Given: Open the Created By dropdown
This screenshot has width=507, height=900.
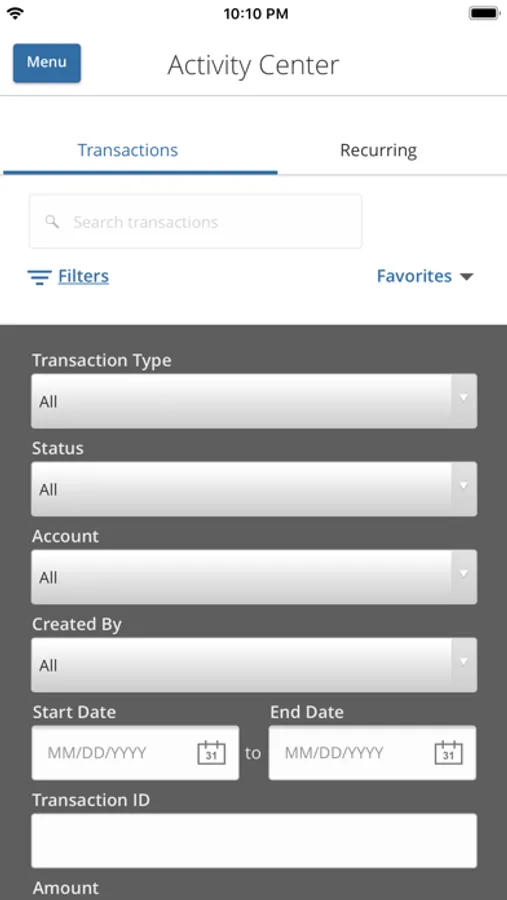Looking at the screenshot, I should 254,665.
